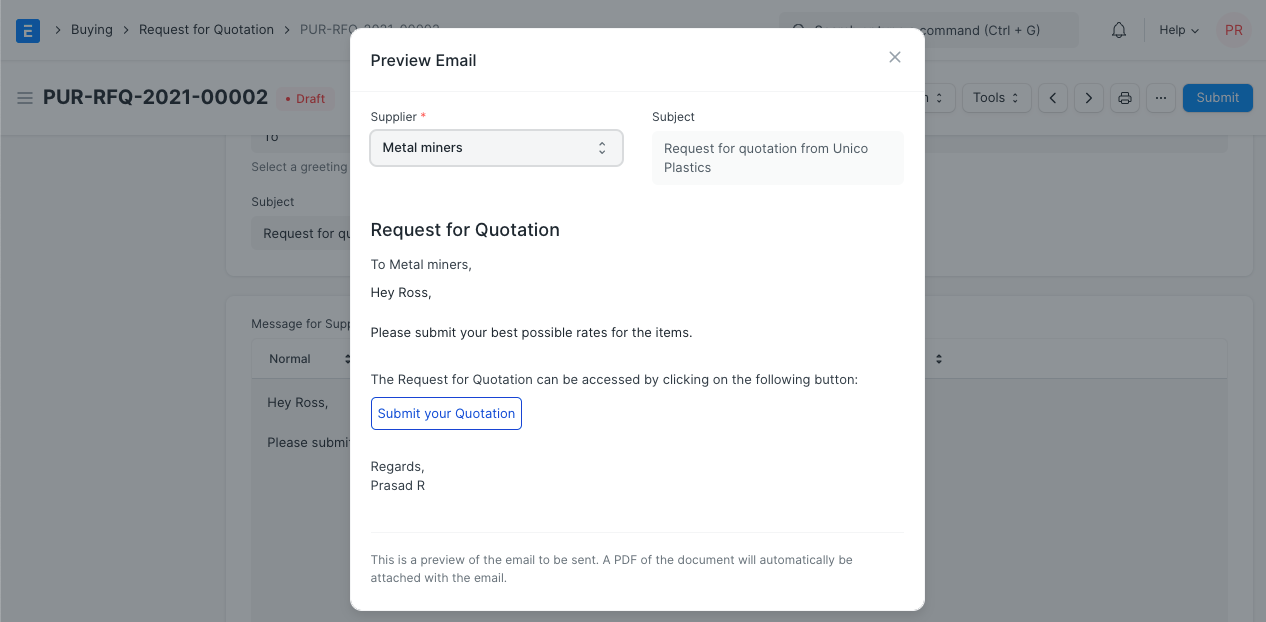Print the PUR-RFQ-2021-00002 document
Screen dimensions: 1266x622
pyautogui.click(x=1125, y=97)
